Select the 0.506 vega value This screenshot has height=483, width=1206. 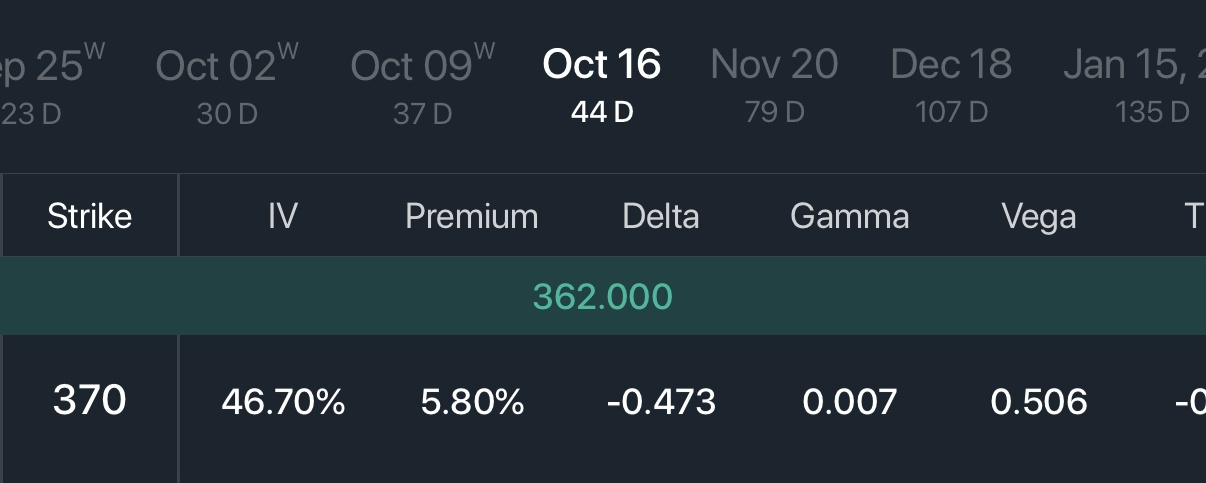(1039, 402)
